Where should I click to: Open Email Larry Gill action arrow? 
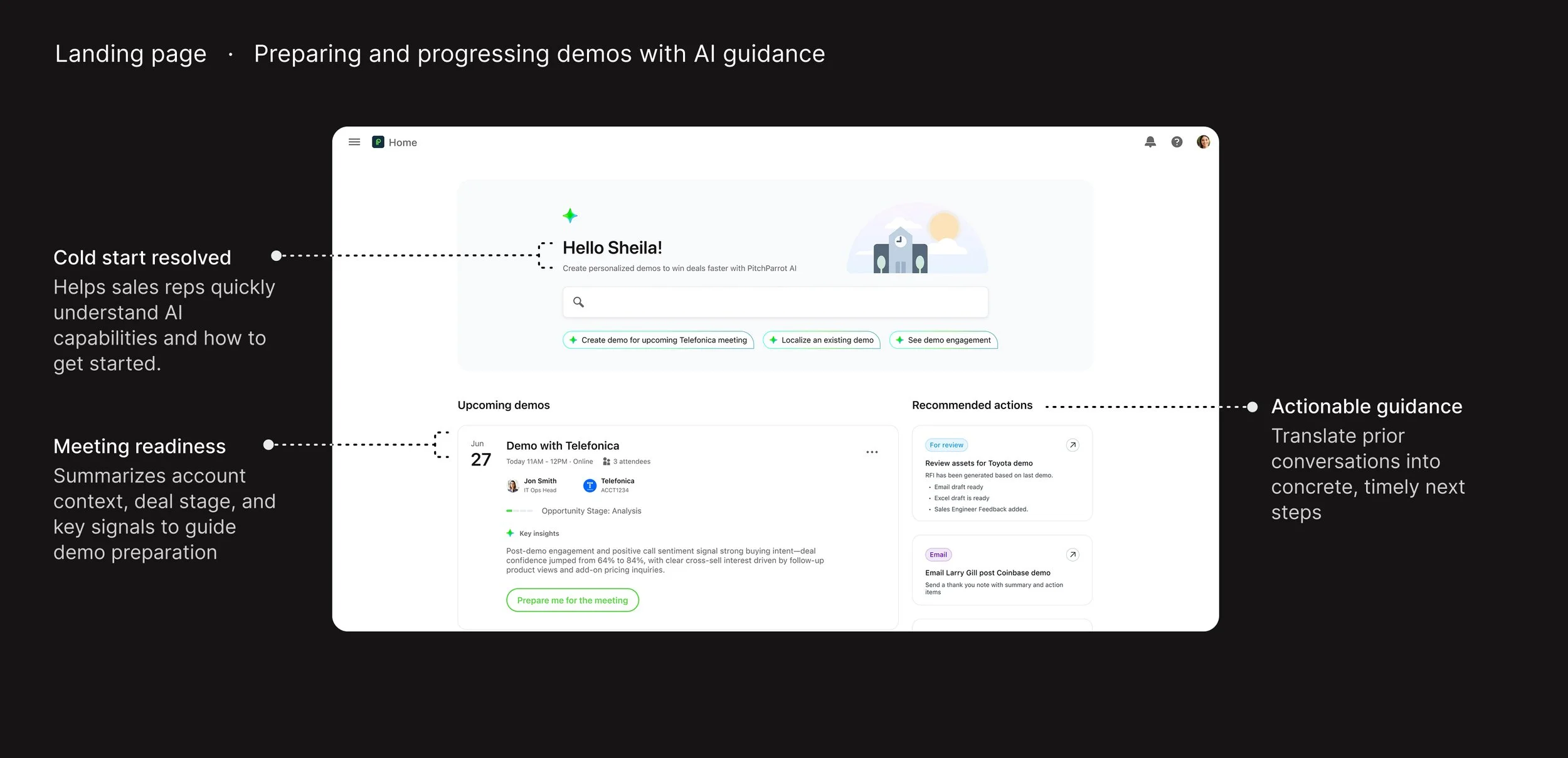(1073, 555)
